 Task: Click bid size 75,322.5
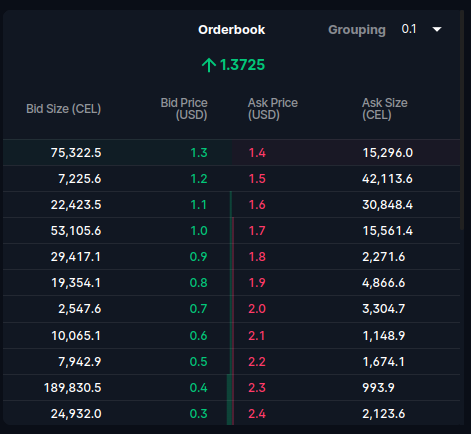(76, 153)
